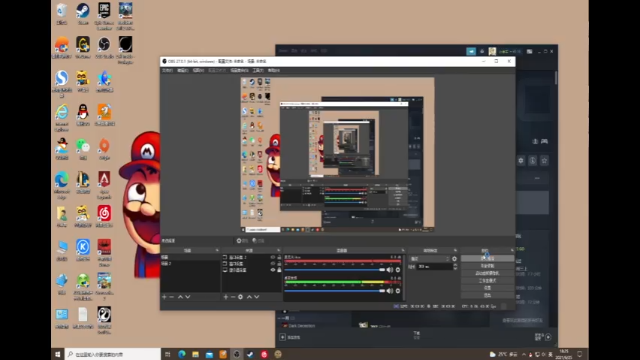Add a source with the Sources plus icon
The image size is (640, 360).
pyautogui.click(x=226, y=297)
